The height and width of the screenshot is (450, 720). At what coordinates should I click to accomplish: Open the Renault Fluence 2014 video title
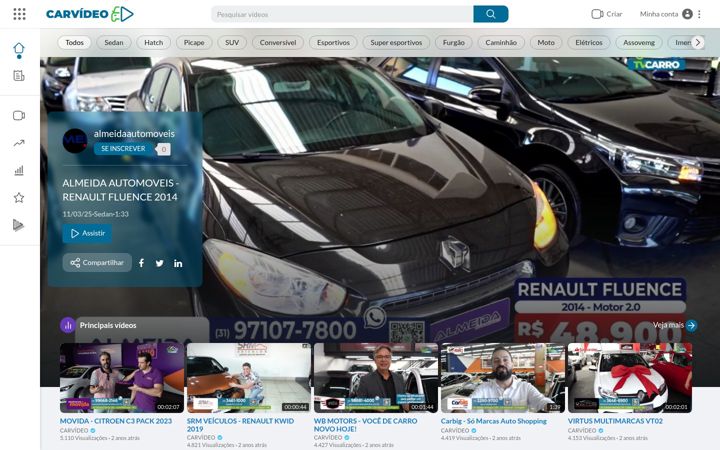(120, 190)
